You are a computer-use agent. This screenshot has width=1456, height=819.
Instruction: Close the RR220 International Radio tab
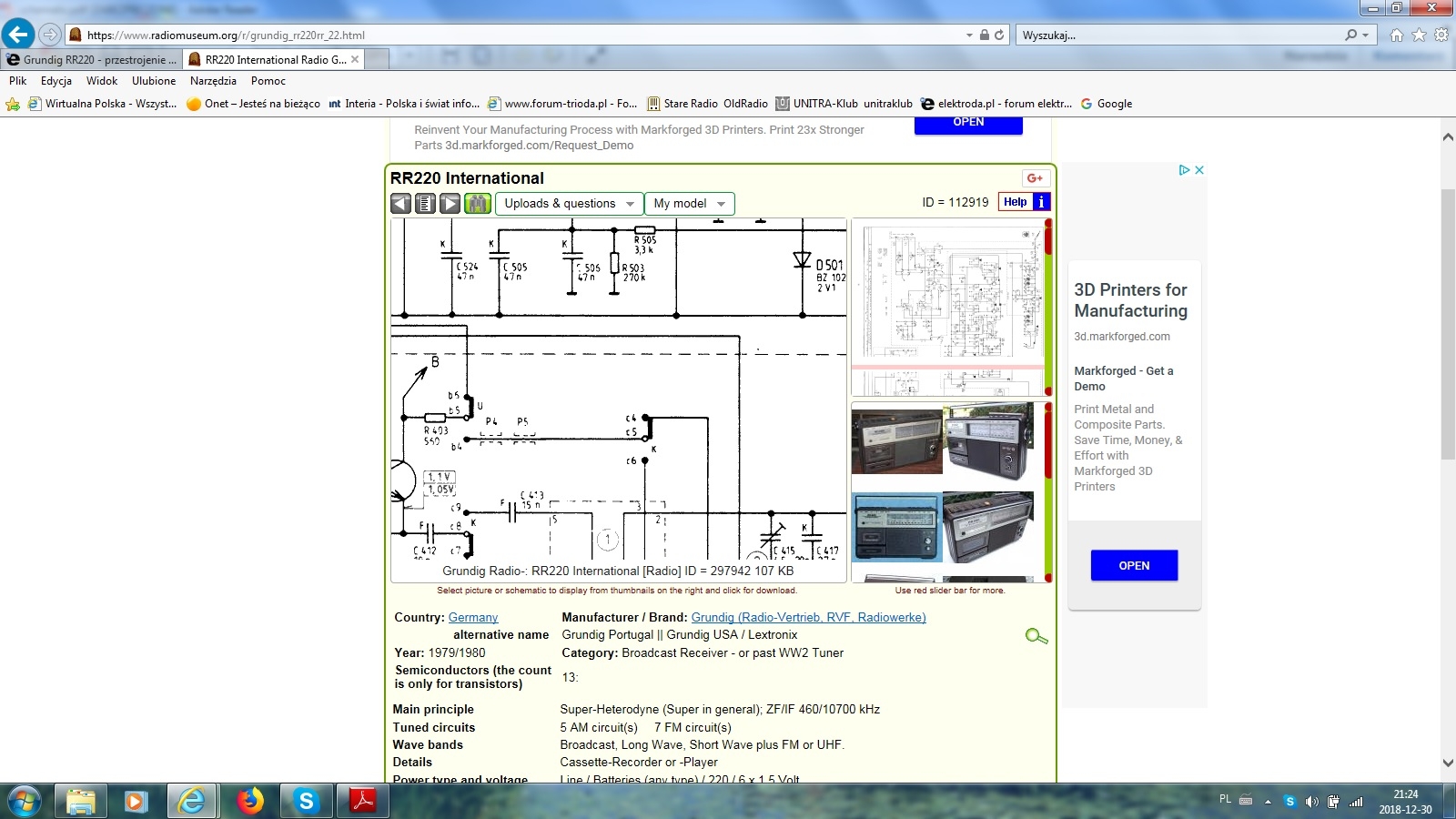tap(355, 59)
